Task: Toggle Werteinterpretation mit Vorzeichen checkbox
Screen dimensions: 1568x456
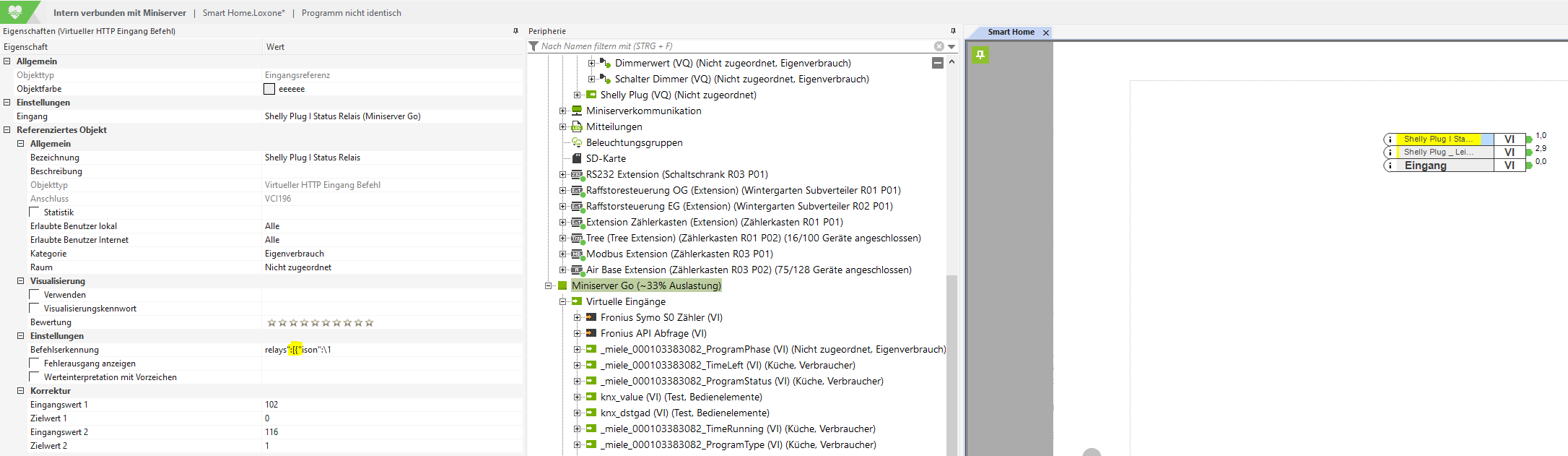Action: (x=35, y=377)
